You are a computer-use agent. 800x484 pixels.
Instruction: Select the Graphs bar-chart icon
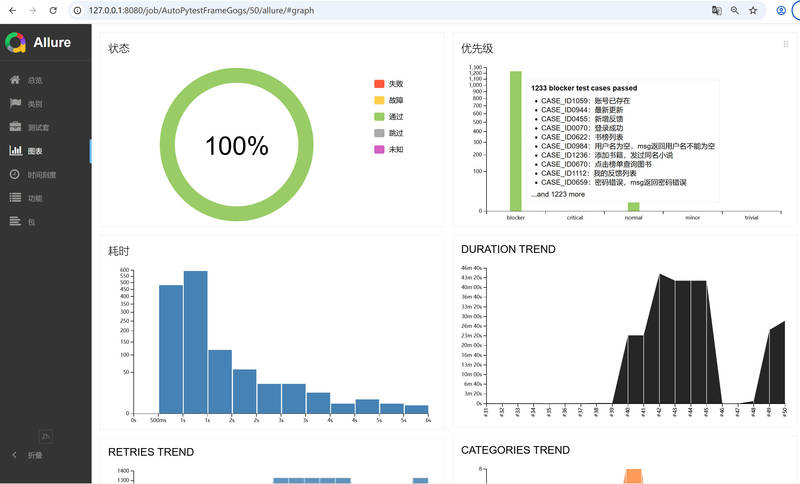(15, 150)
